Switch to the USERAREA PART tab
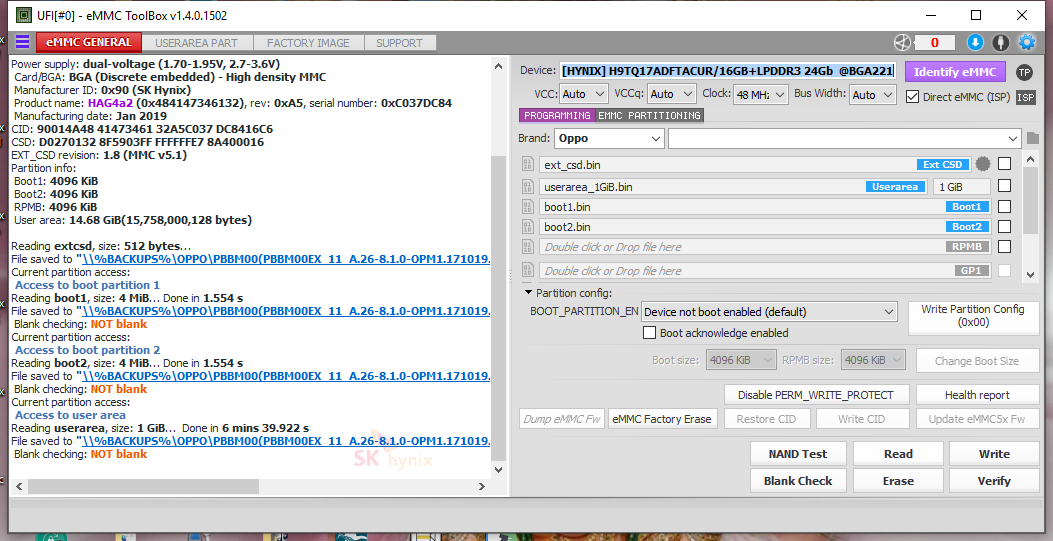 tap(196, 43)
